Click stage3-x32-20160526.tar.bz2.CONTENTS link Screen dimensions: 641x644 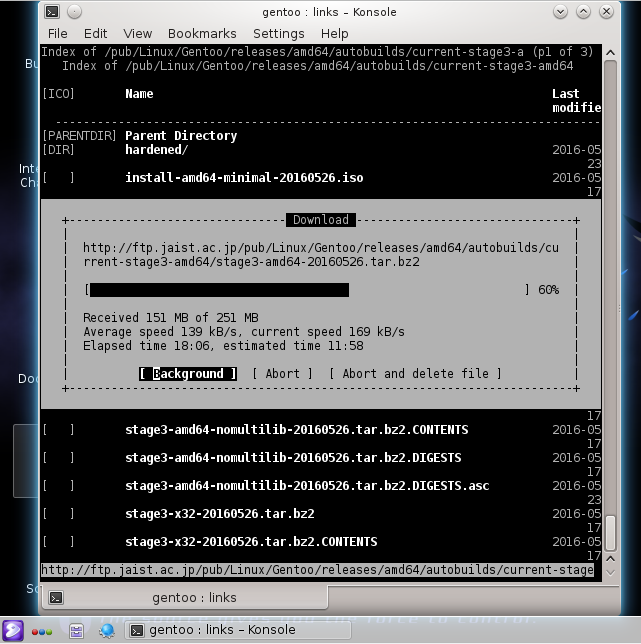click(251, 542)
